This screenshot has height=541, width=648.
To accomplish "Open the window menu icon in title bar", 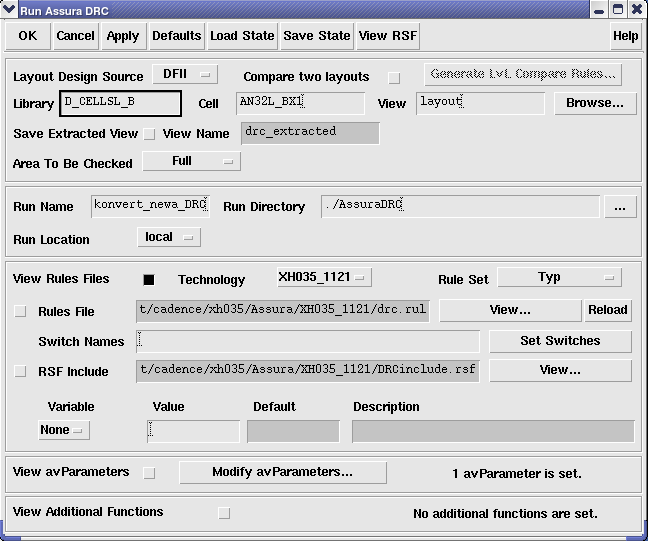I will coord(9,9).
